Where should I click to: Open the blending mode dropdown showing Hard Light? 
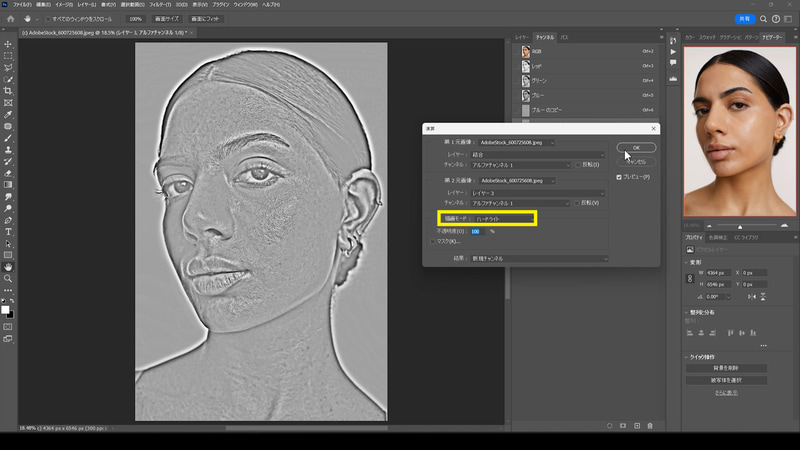(505, 218)
